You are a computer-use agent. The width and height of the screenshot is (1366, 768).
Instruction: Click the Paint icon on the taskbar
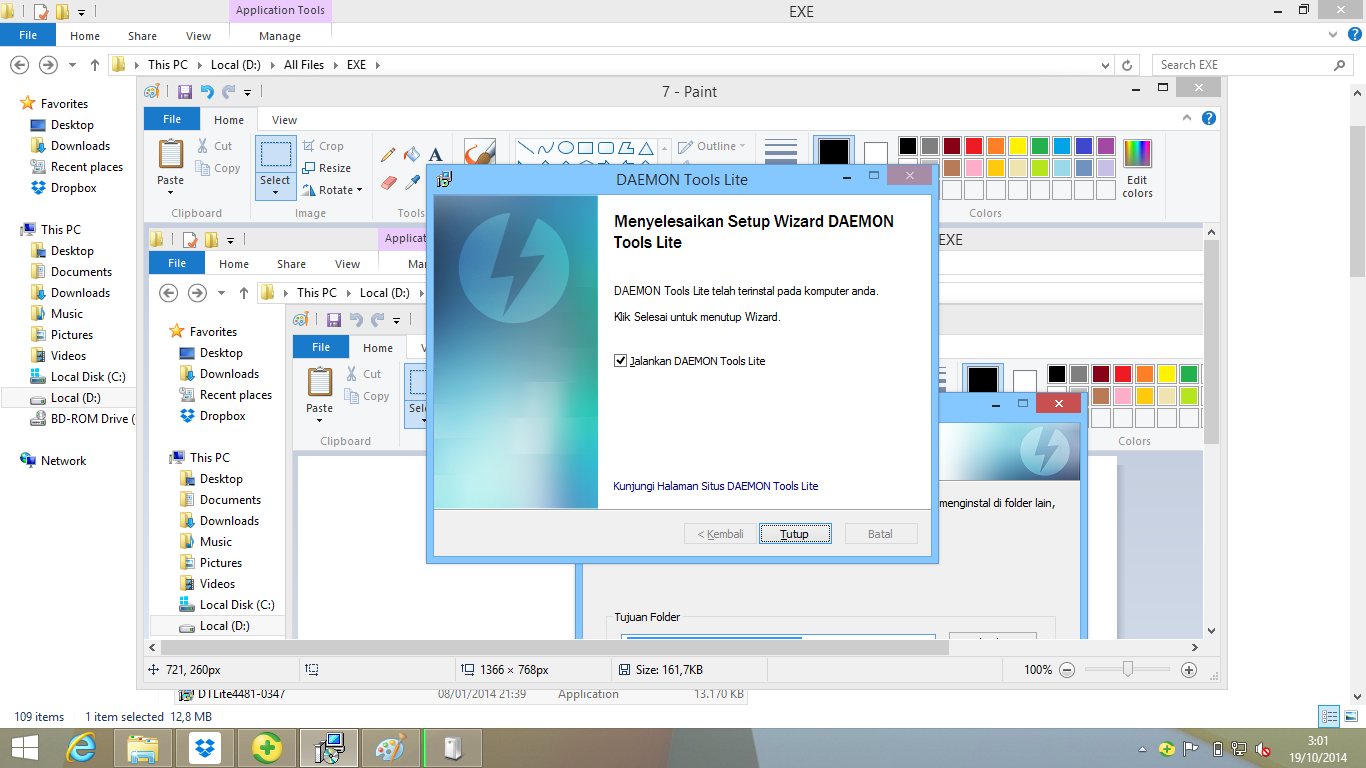[390, 747]
